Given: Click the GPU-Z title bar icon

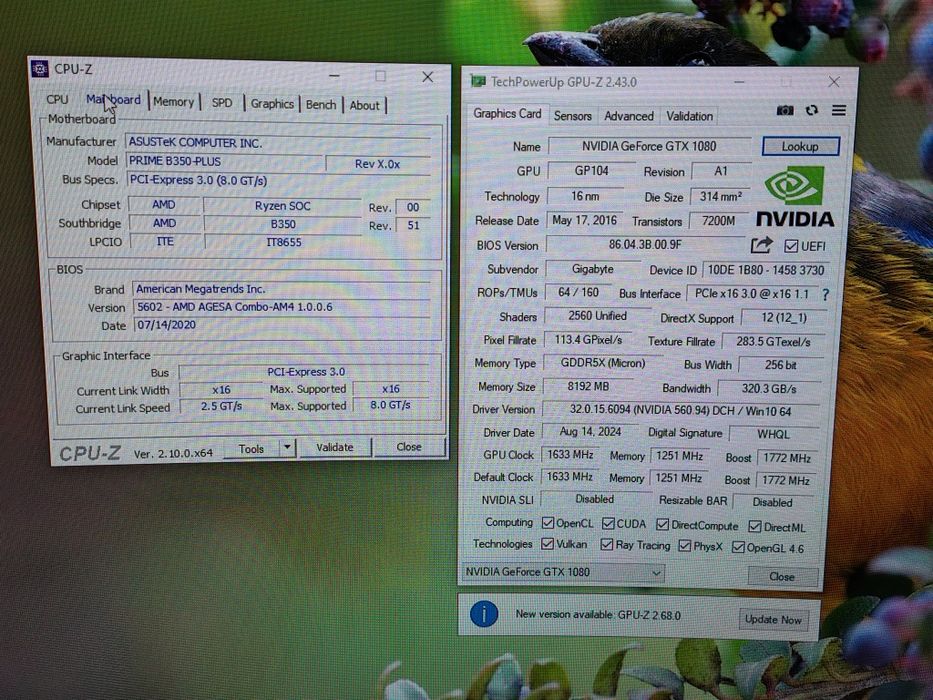Looking at the screenshot, I should (477, 81).
